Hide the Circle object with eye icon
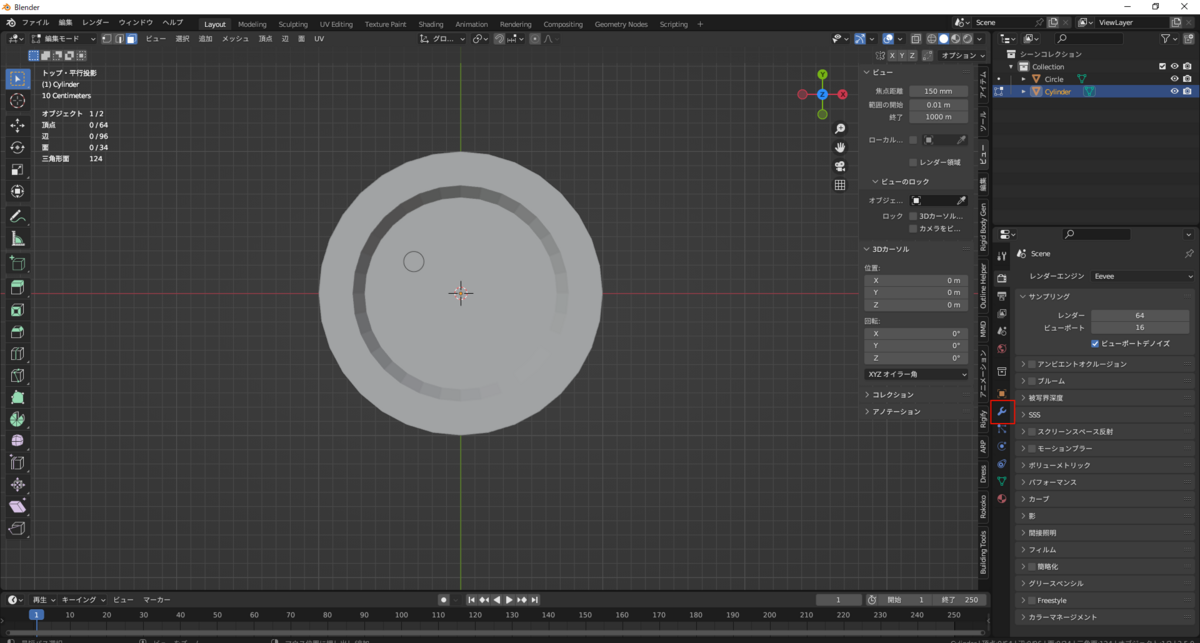 pyautogui.click(x=1175, y=79)
